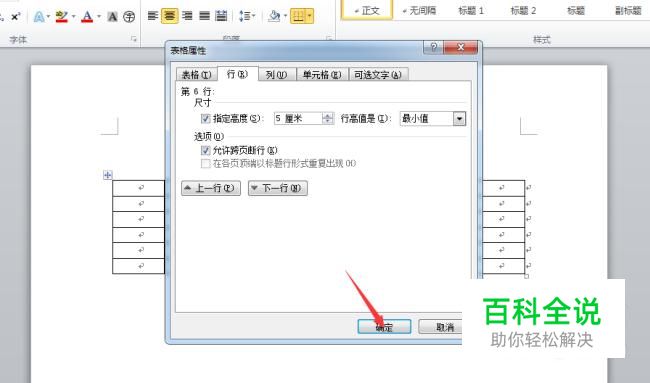Open the 行高值是 dropdown
The image size is (650, 383).
459,119
